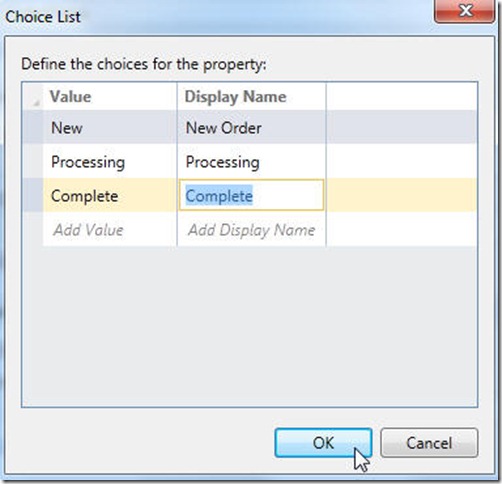
Task: Confirm the choice list with OK
Action: [x=323, y=443]
